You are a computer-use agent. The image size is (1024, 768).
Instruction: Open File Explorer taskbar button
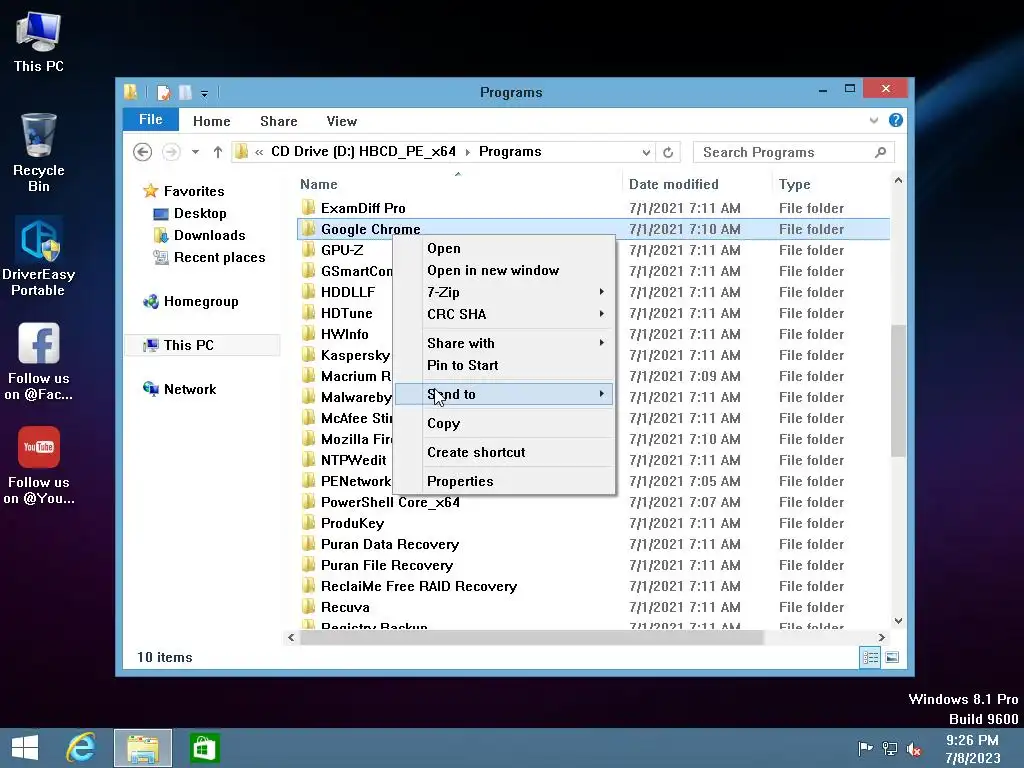click(143, 748)
